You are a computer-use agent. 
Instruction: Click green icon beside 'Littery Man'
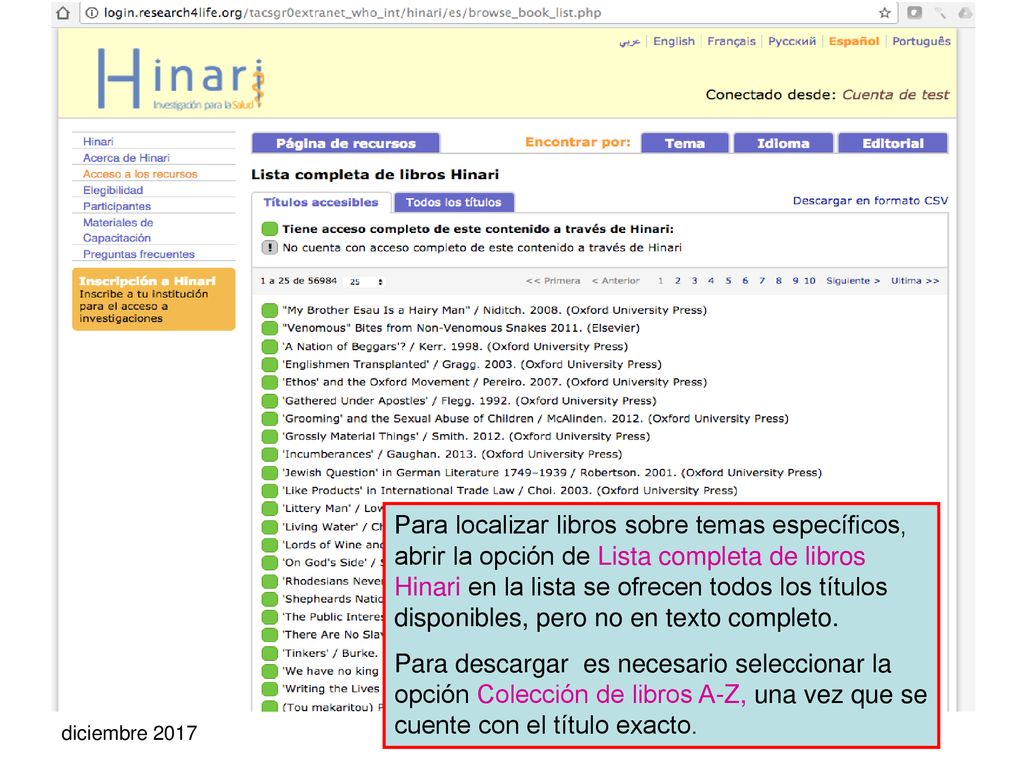pyautogui.click(x=269, y=509)
